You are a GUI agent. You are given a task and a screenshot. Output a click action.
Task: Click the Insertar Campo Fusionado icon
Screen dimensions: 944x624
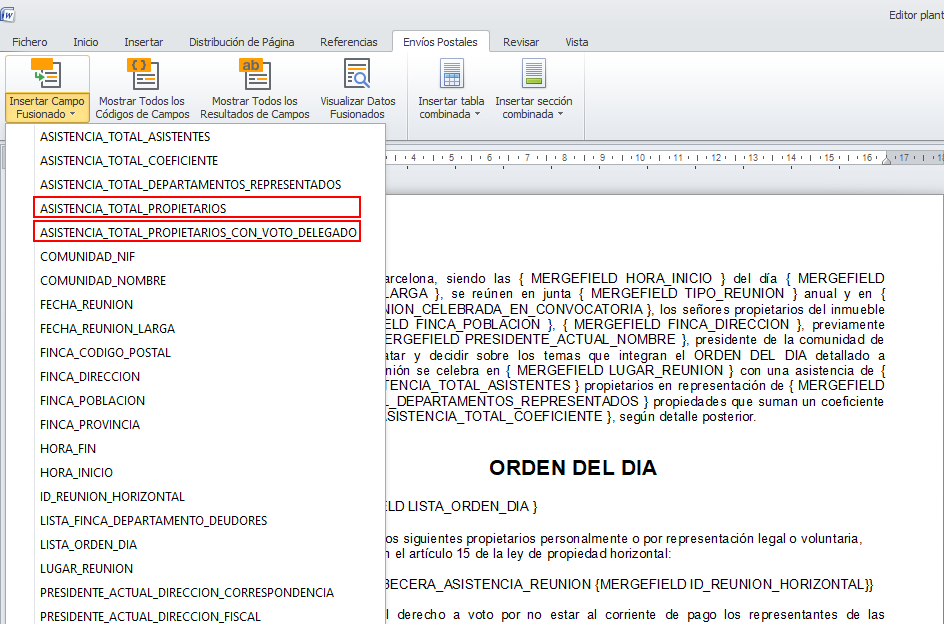[46, 73]
